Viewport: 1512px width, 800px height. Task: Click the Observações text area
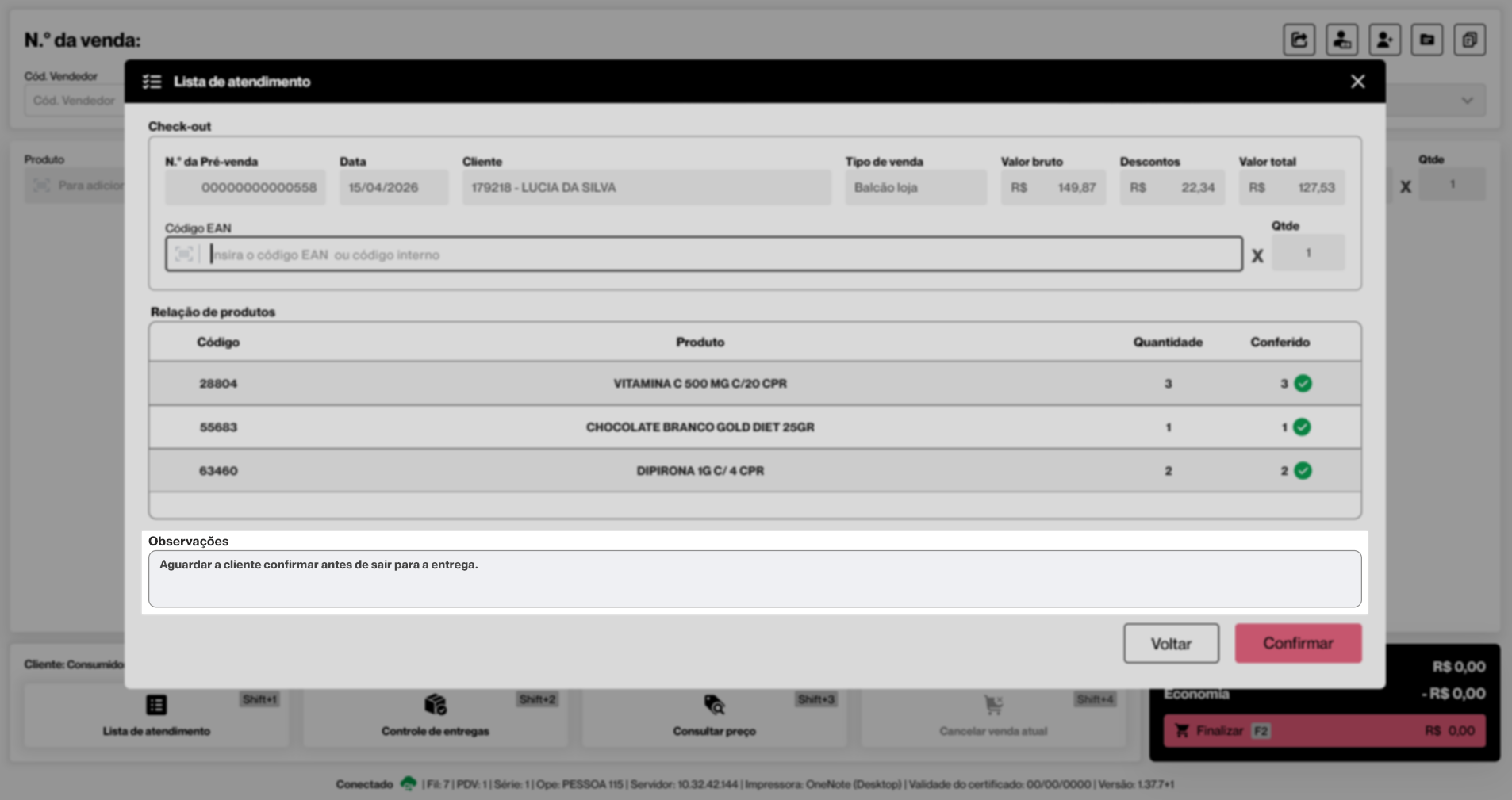pos(754,579)
